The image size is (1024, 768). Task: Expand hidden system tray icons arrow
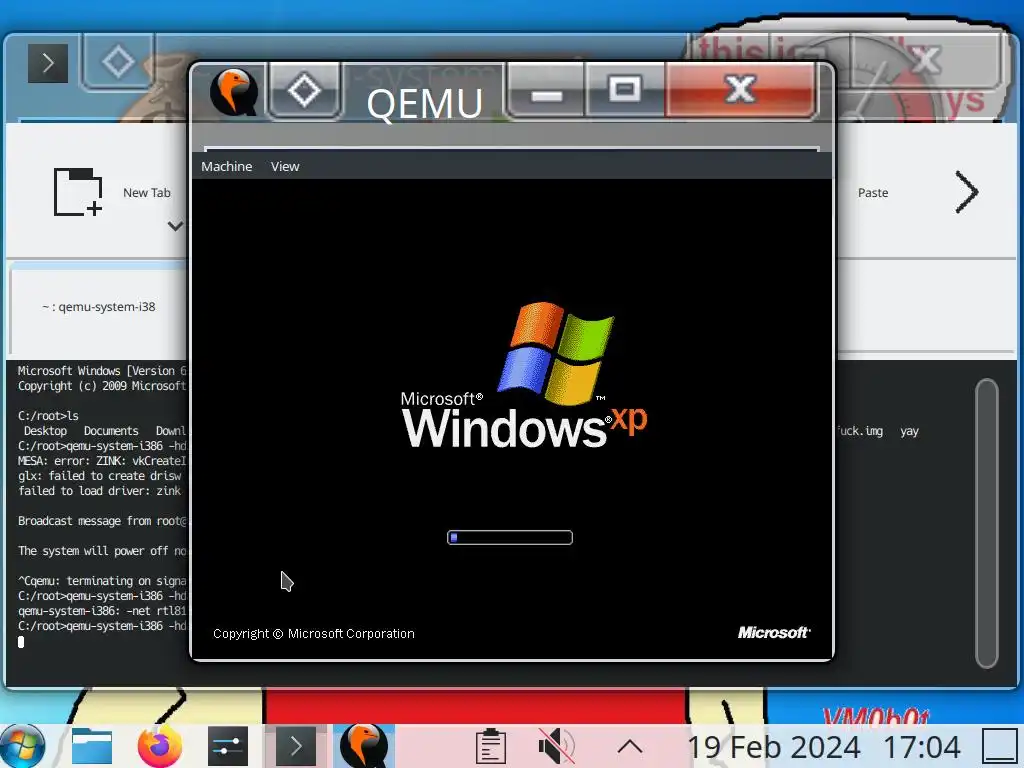(x=630, y=746)
